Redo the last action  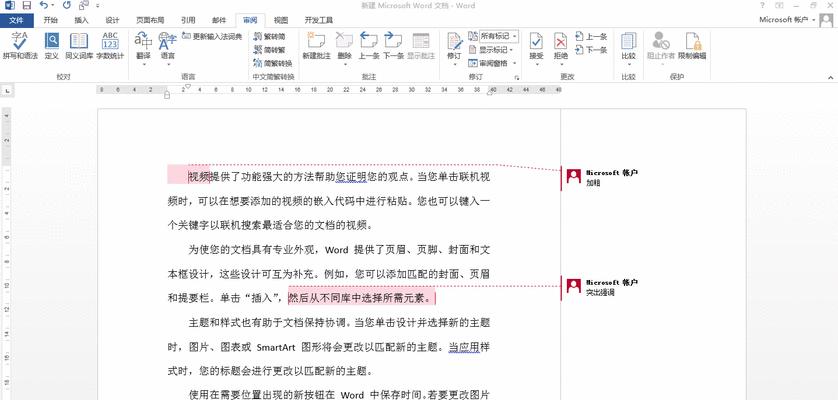(x=67, y=5)
